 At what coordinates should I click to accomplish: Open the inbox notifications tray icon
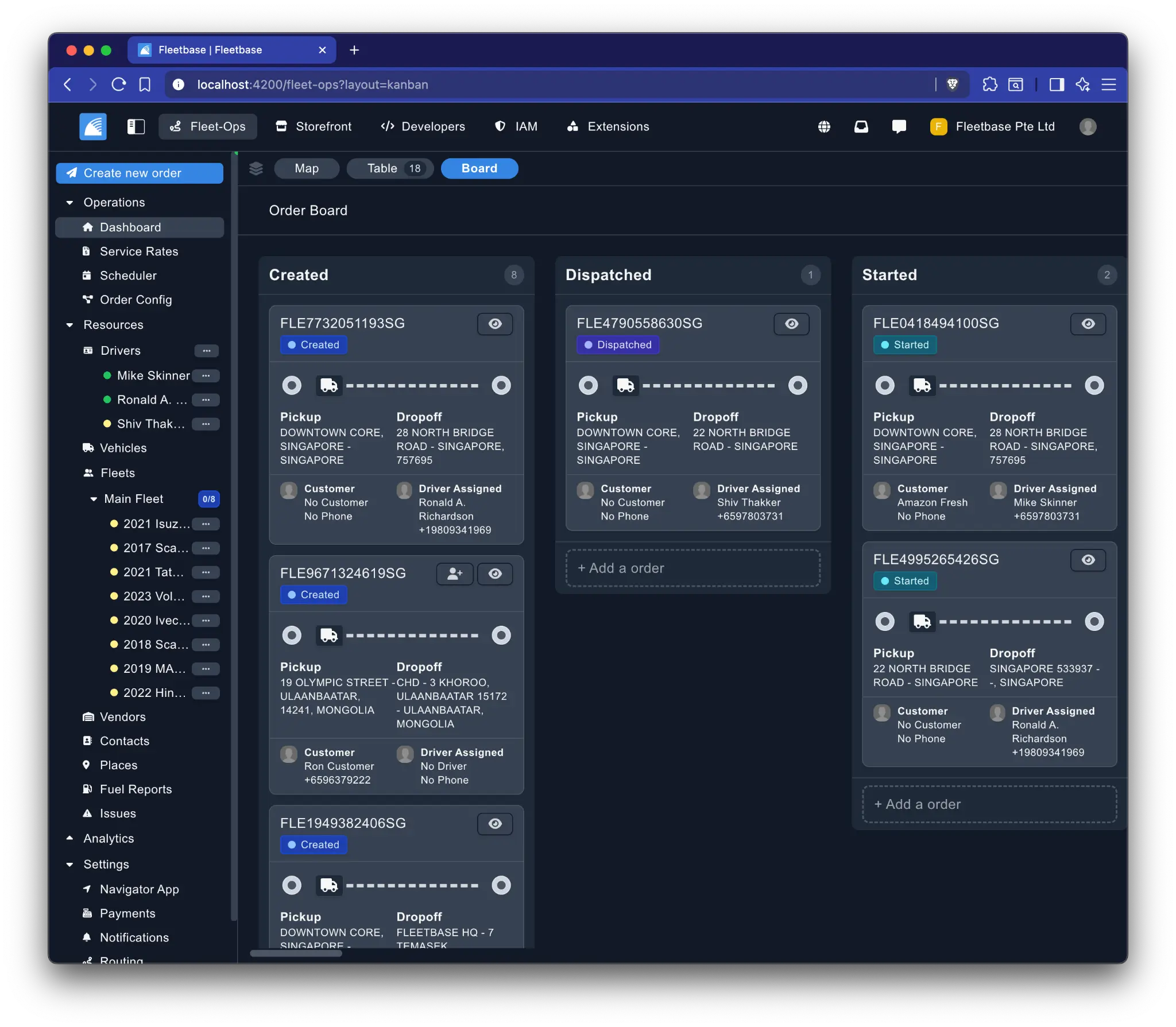[x=861, y=126]
